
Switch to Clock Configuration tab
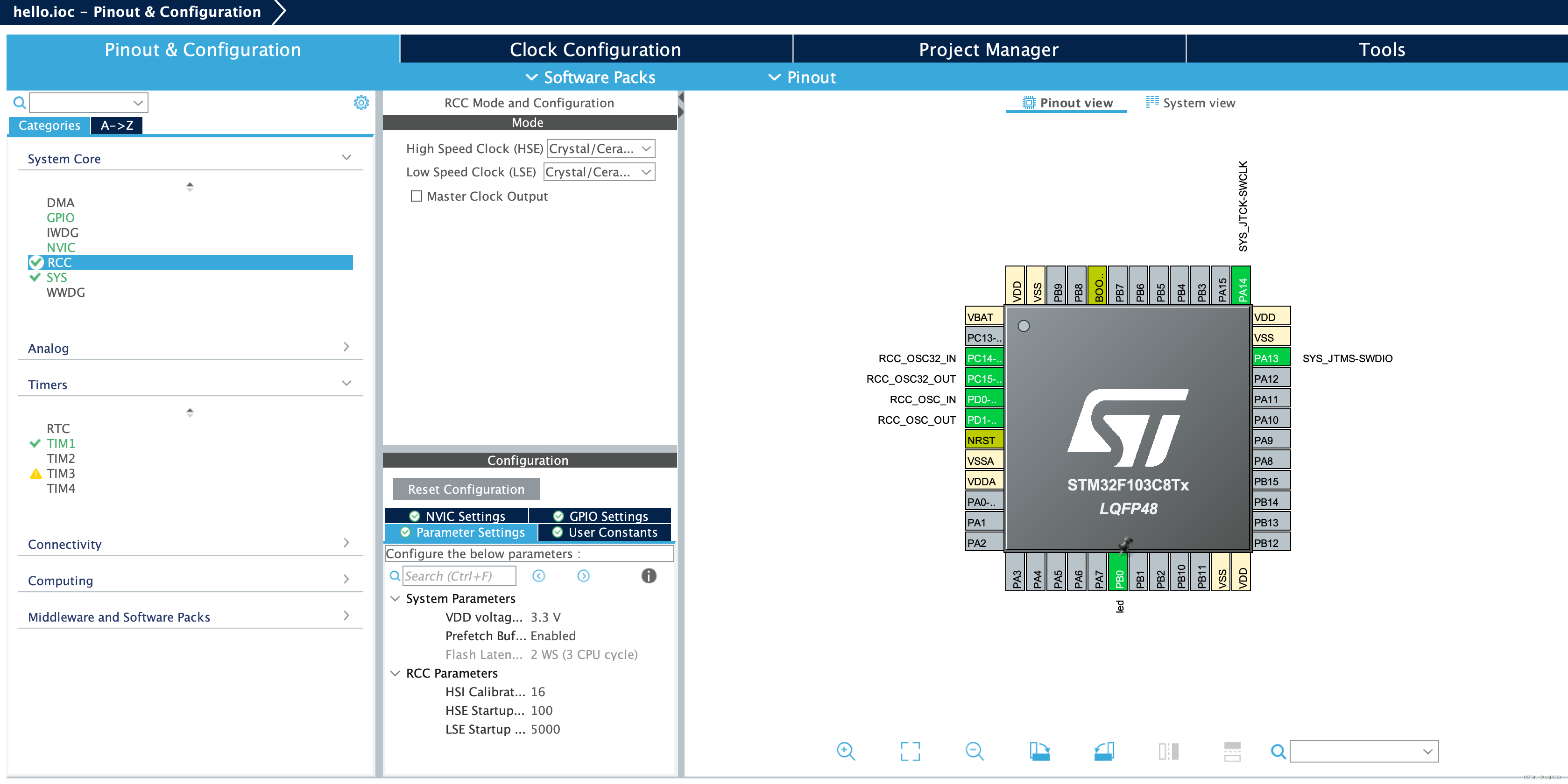[x=593, y=48]
